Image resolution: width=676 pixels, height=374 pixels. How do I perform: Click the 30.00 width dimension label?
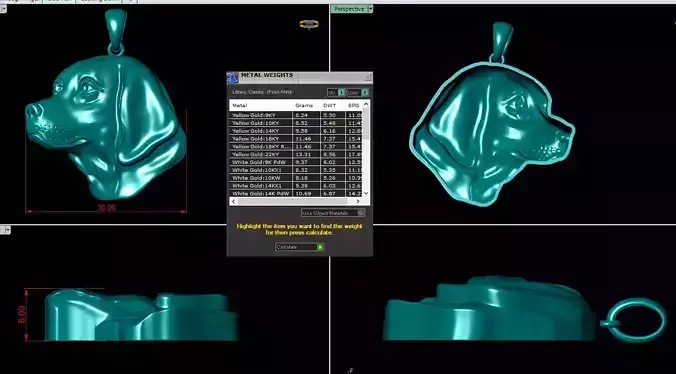click(x=106, y=208)
